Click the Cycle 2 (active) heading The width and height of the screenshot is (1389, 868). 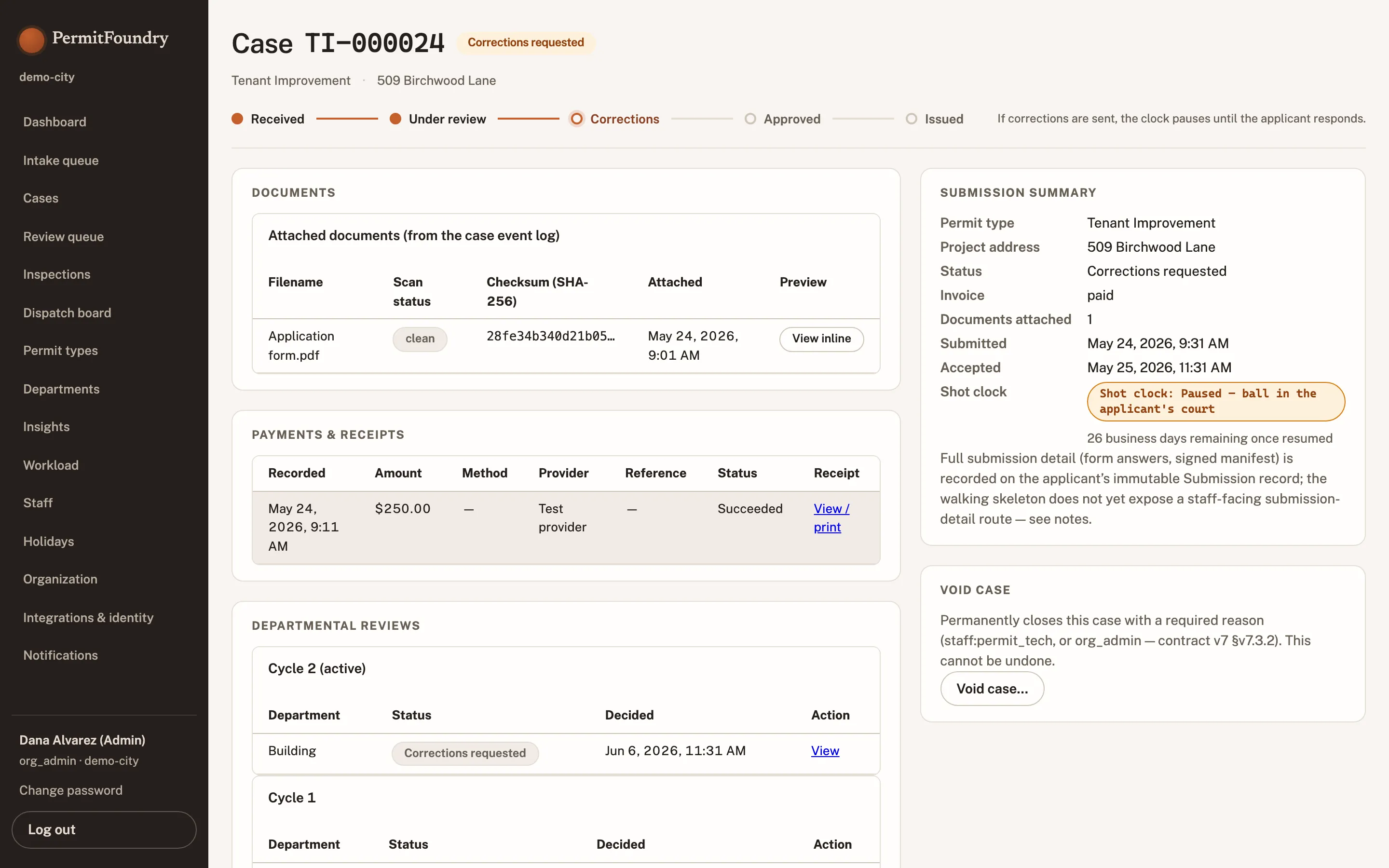317,668
